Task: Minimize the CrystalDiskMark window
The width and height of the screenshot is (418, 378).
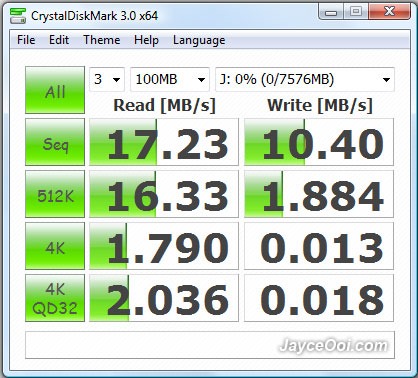Action: pyautogui.click(x=331, y=12)
